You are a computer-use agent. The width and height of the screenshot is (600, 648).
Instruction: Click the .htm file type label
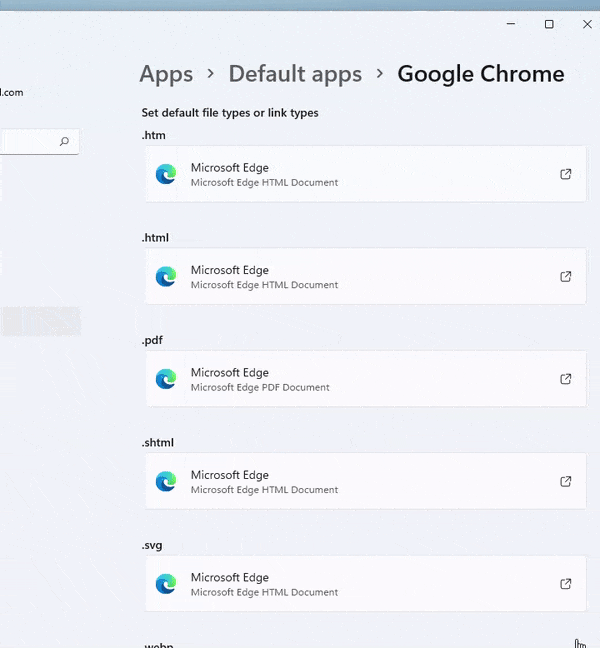pos(154,135)
